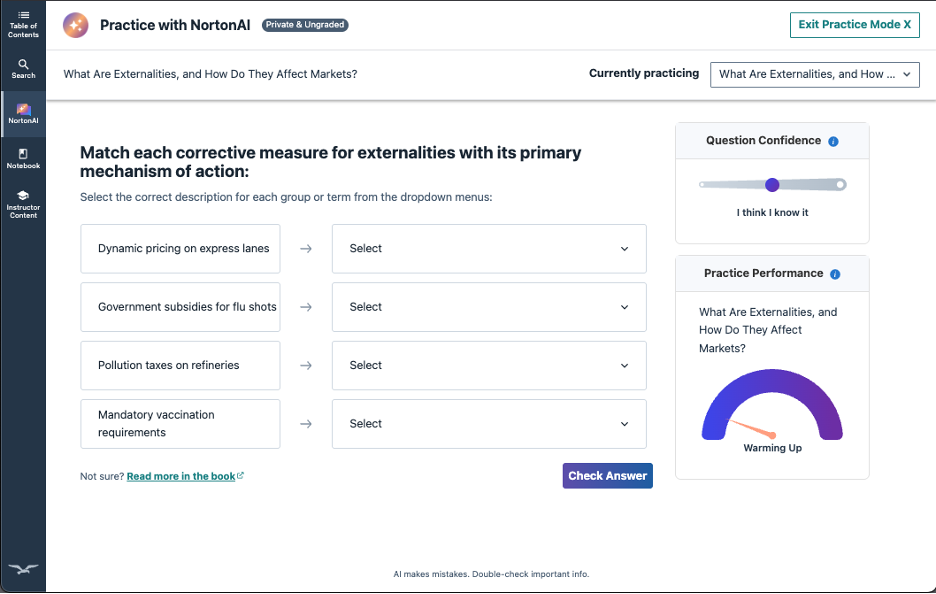The image size is (936, 594).
Task: Click the Norton seagull logo at sidebar bottom
Action: click(23, 569)
